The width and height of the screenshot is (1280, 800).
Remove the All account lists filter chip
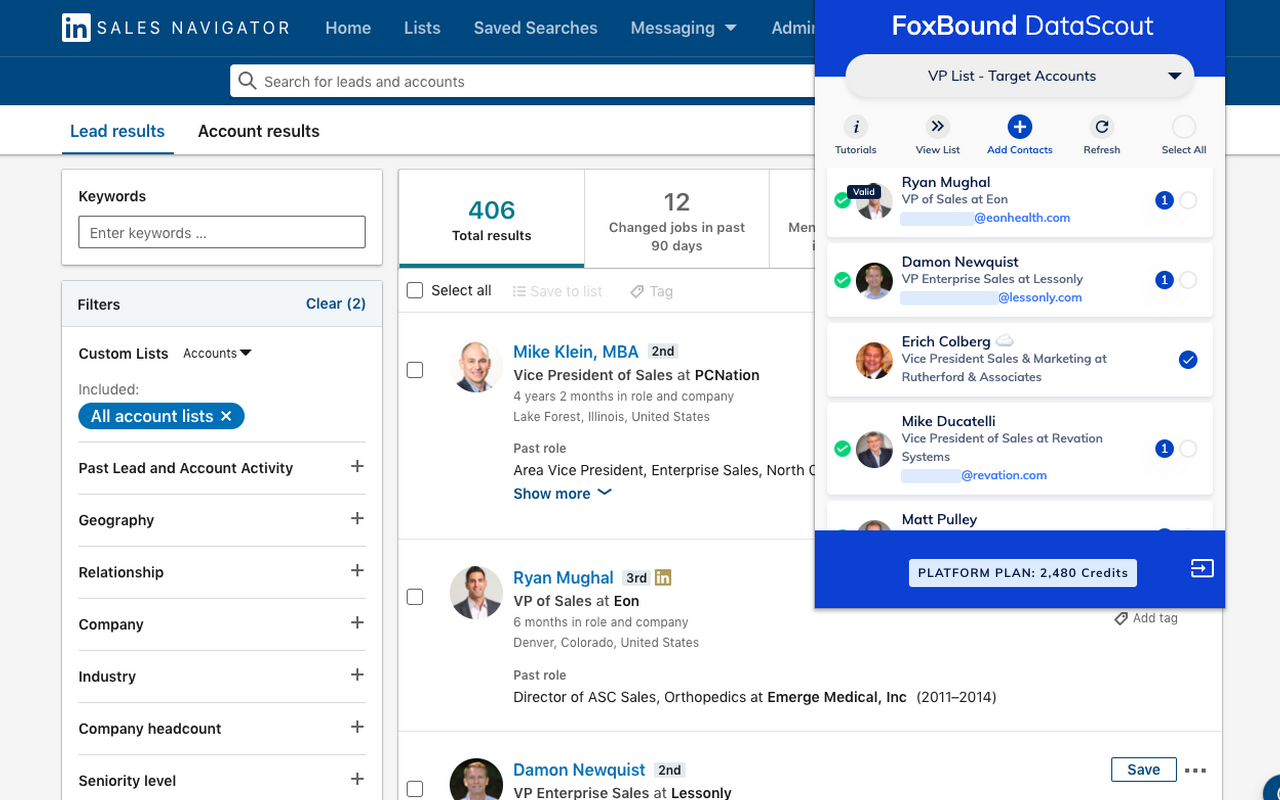[226, 416]
